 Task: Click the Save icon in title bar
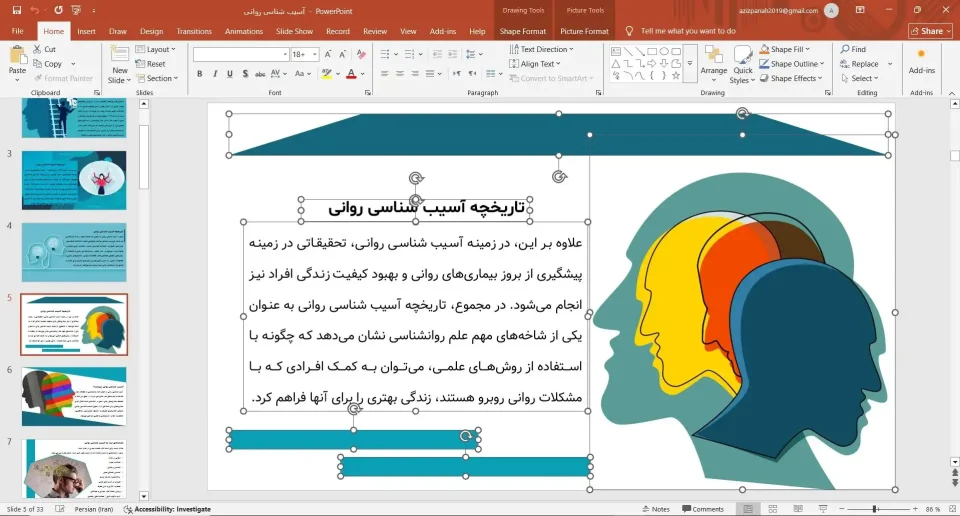[17, 10]
